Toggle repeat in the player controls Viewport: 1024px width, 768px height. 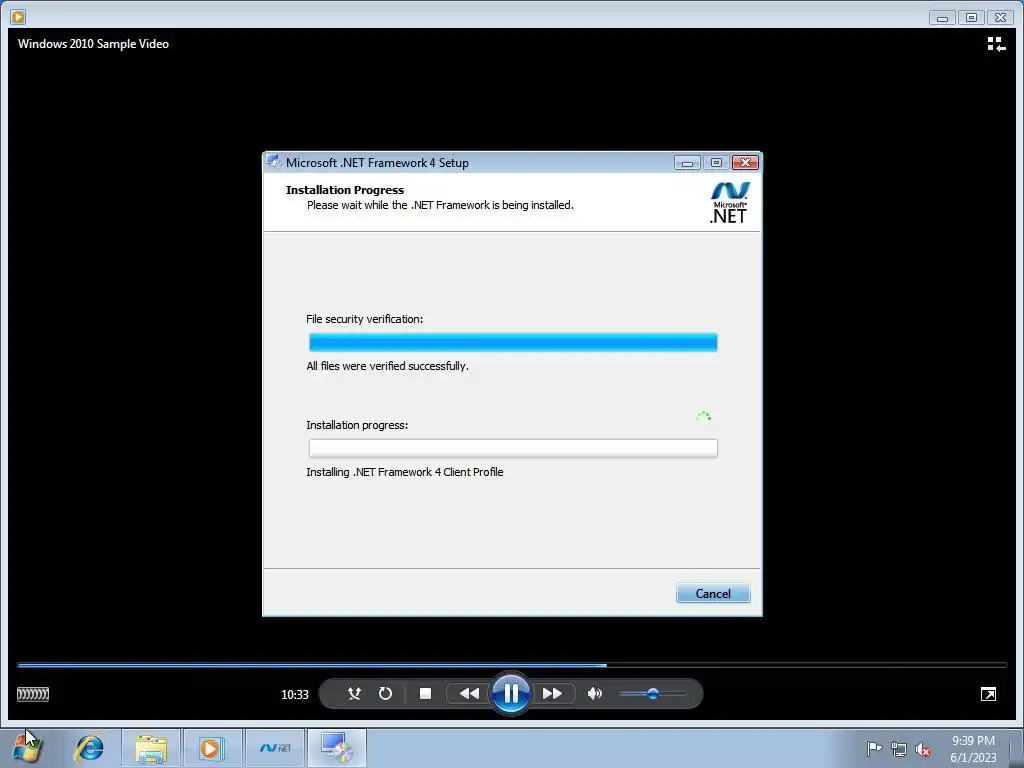[385, 694]
